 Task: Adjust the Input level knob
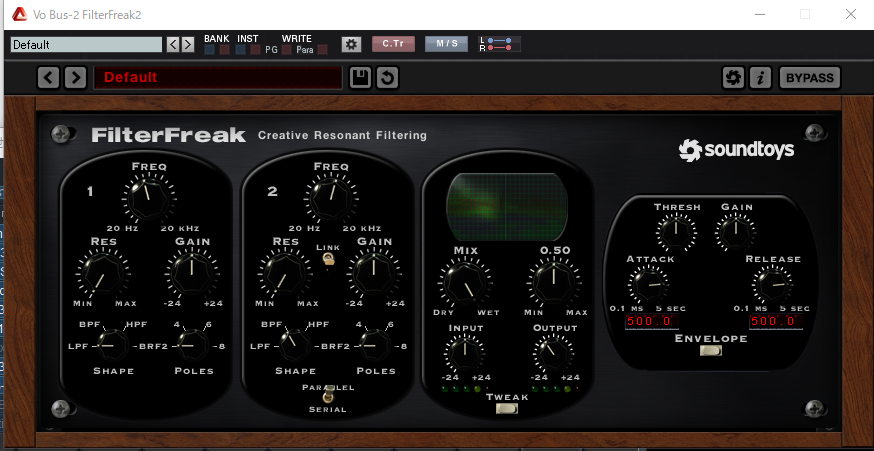(465, 352)
